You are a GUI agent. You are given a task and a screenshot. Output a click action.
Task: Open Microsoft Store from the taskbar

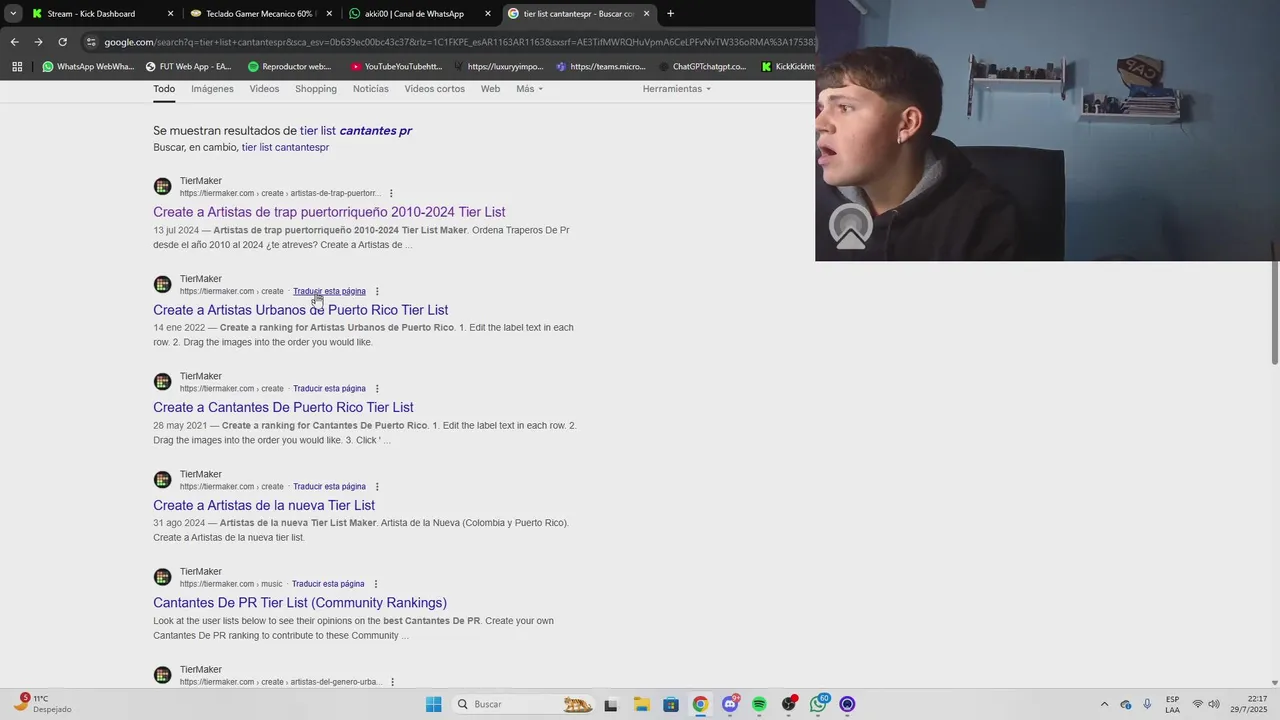(x=670, y=704)
